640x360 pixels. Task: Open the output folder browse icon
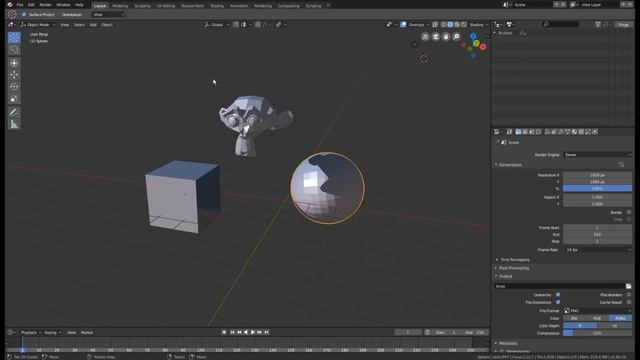pos(628,286)
